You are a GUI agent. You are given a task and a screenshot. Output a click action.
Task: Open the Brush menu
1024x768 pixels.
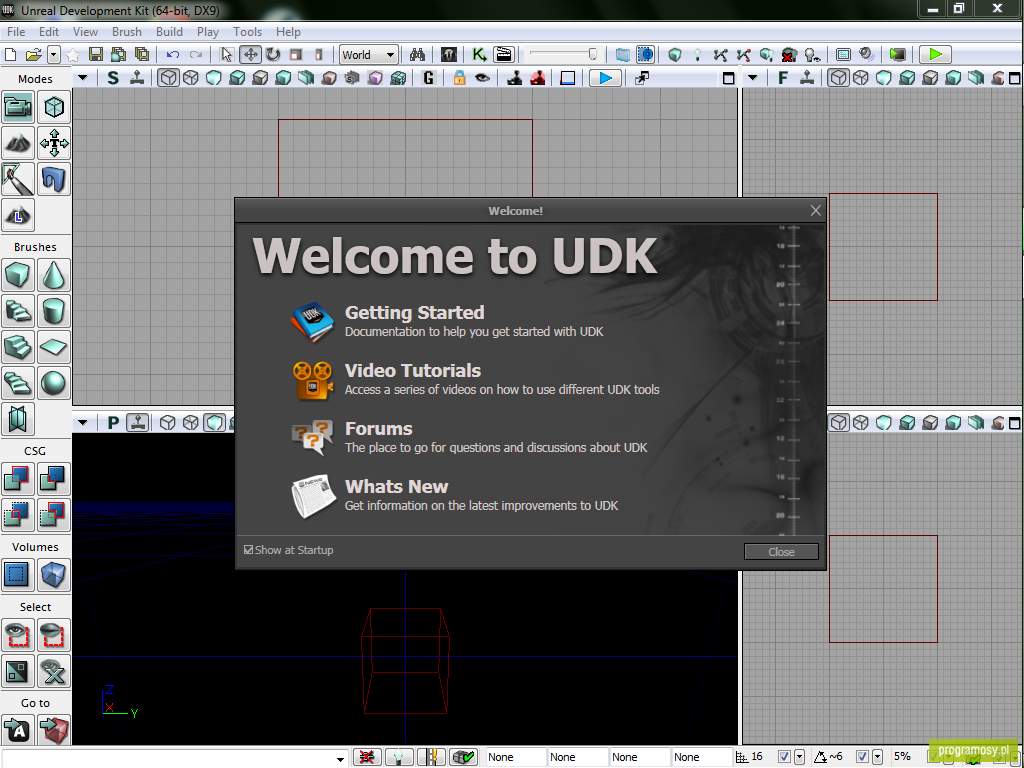[127, 31]
